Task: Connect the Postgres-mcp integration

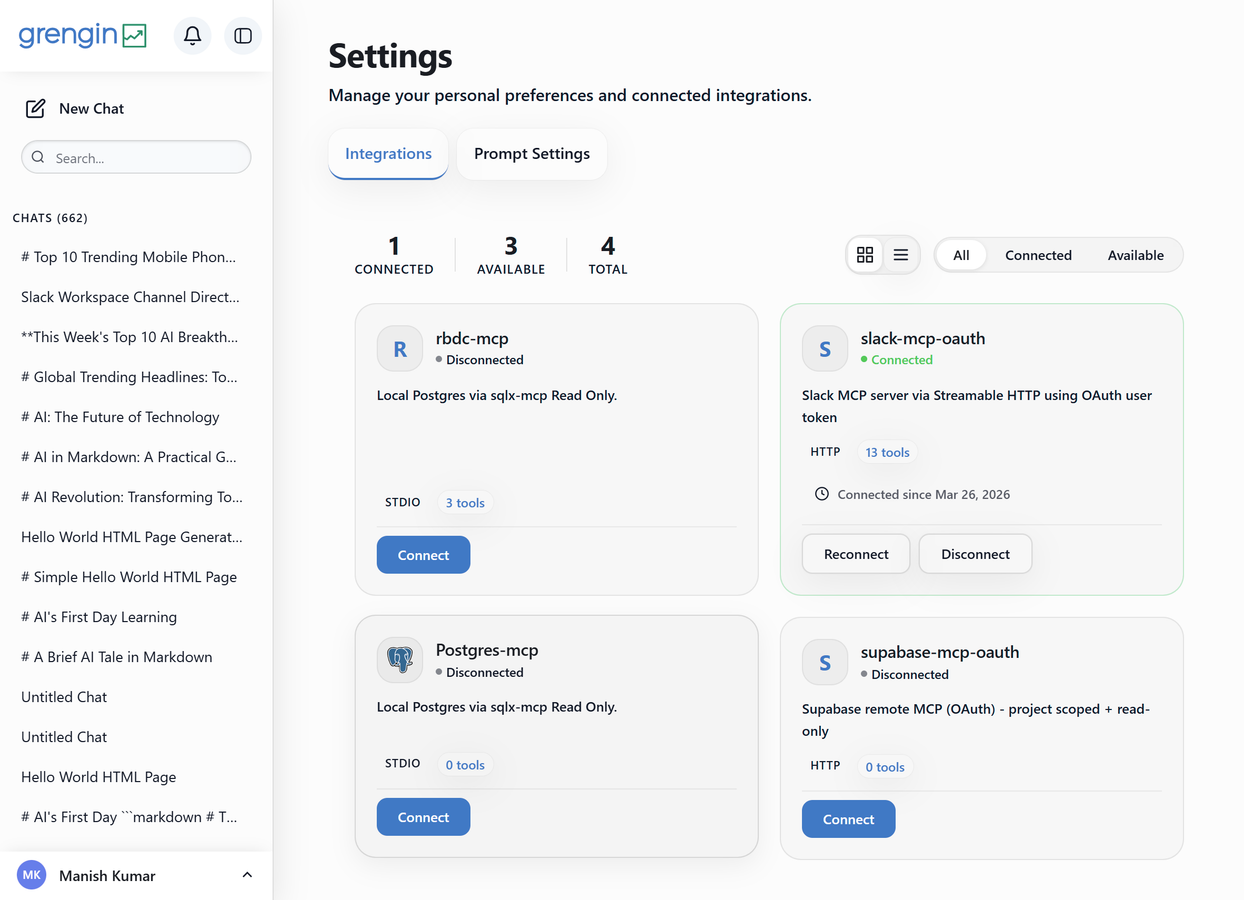Action: click(x=423, y=817)
